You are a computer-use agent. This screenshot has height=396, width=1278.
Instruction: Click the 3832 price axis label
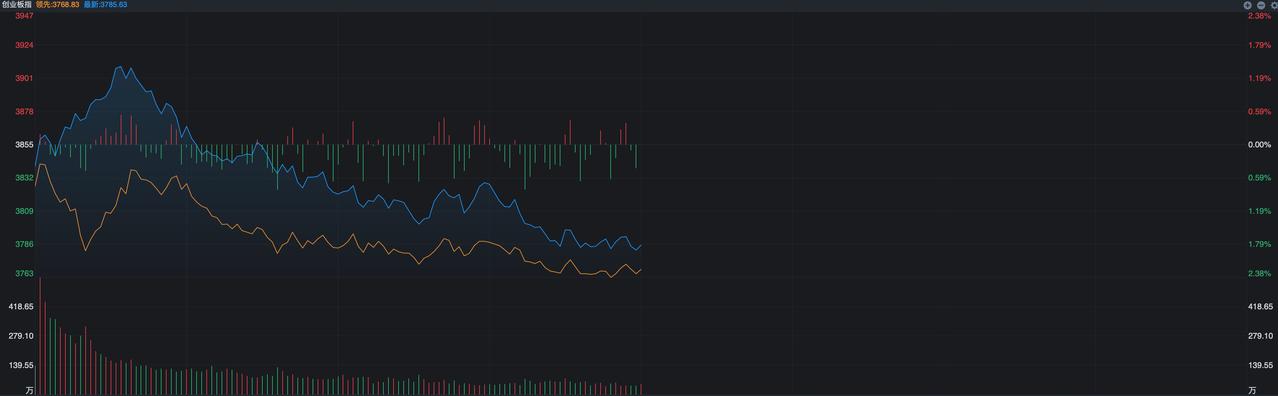(x=24, y=178)
